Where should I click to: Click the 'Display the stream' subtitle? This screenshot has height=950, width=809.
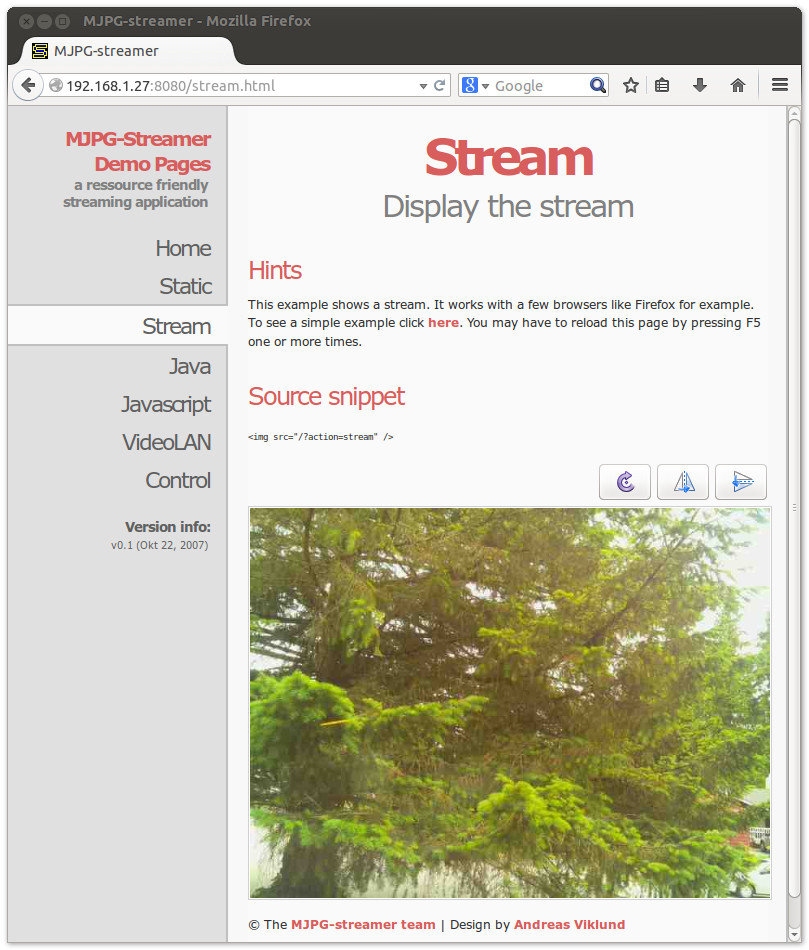coord(508,207)
